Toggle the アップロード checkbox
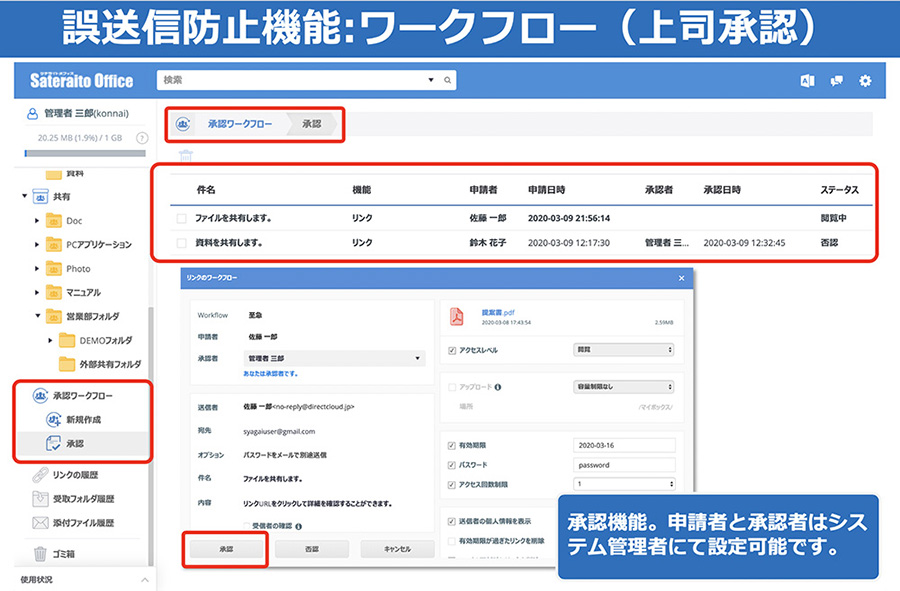This screenshot has width=900, height=591. [x=452, y=387]
